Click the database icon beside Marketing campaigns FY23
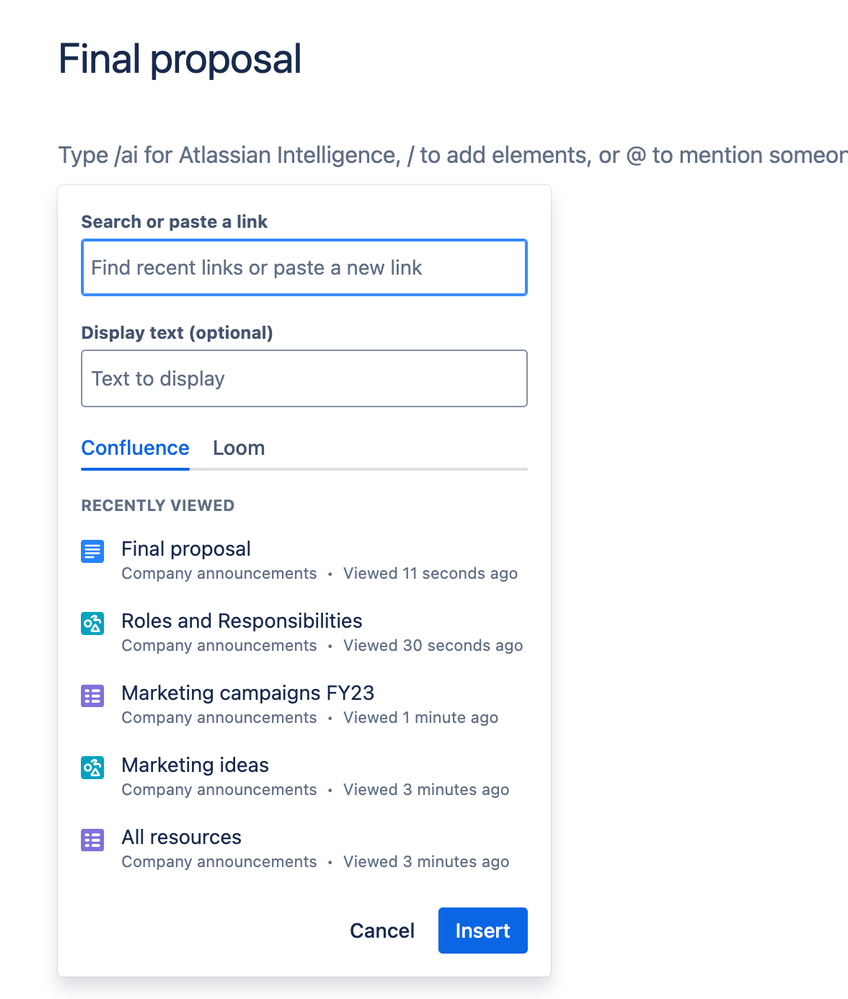 pos(92,694)
